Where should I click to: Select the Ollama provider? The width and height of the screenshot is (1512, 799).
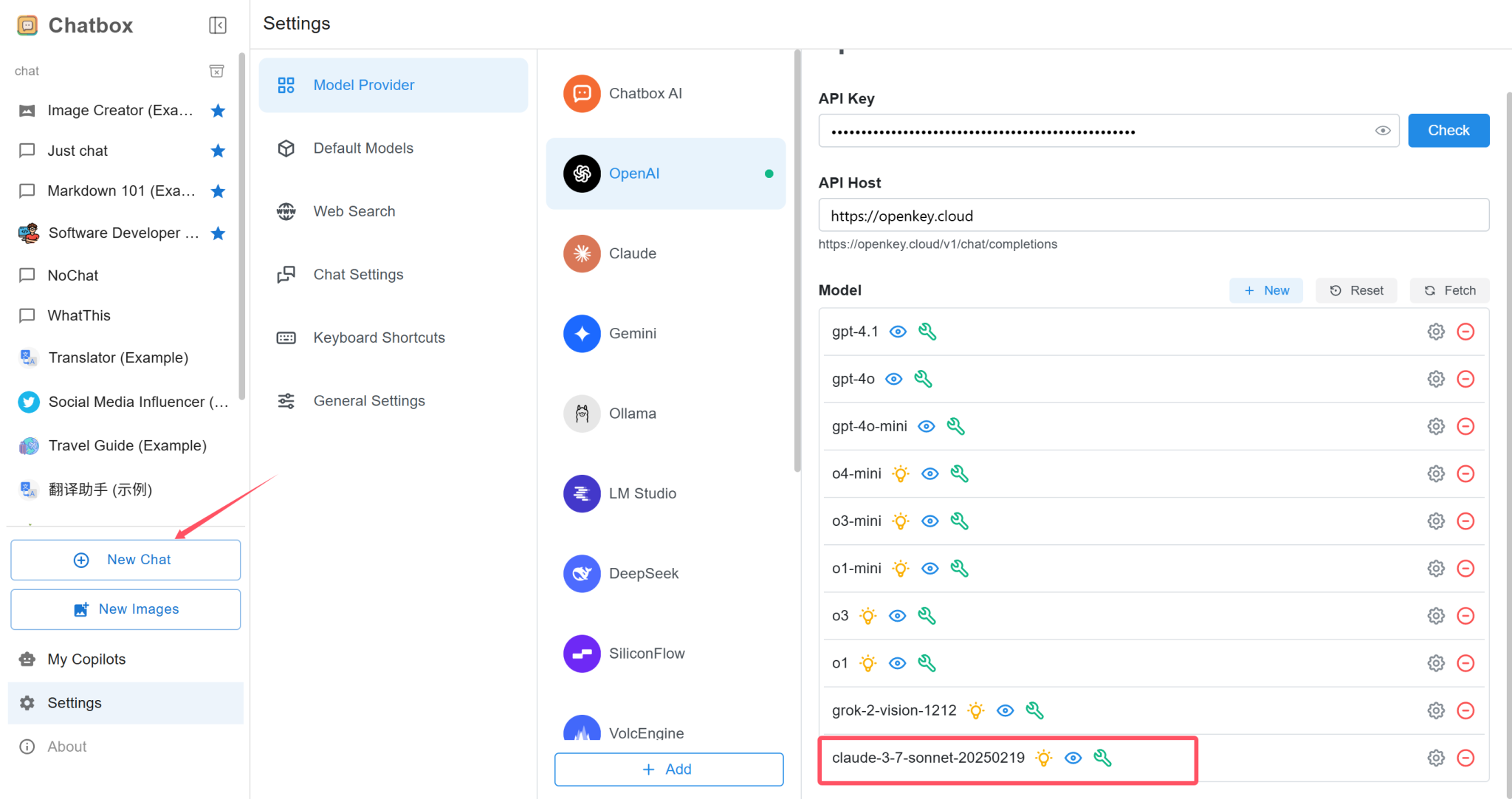point(666,414)
